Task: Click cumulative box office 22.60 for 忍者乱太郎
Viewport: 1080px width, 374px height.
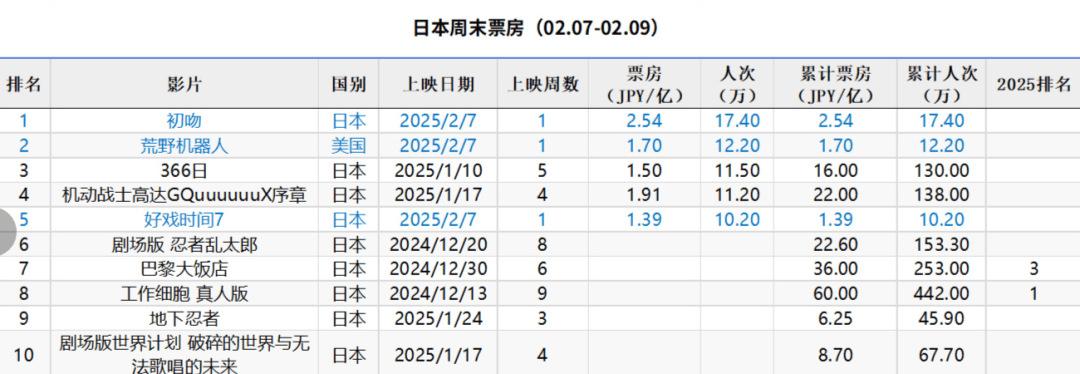Action: pos(836,245)
